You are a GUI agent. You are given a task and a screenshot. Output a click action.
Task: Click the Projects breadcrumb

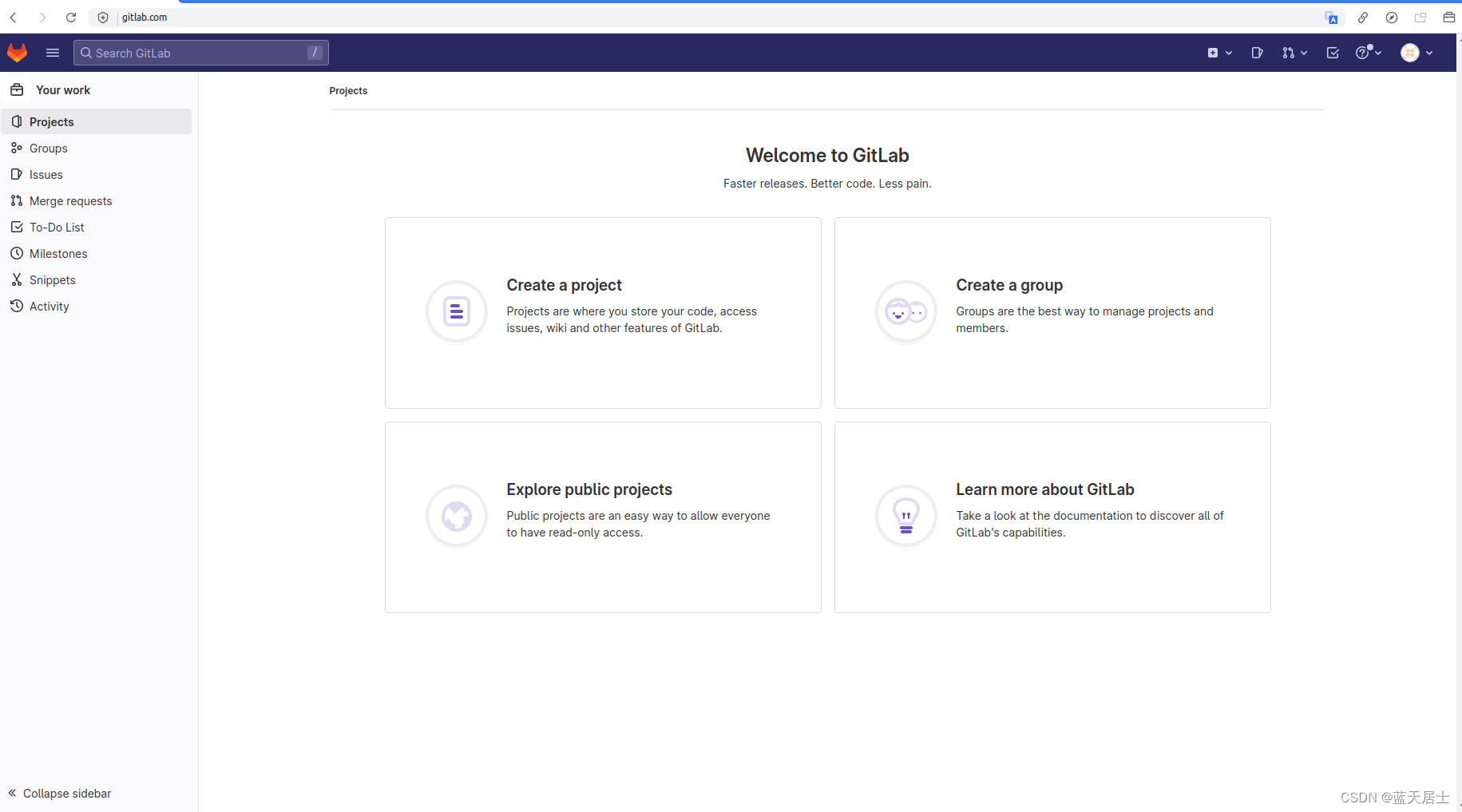(348, 91)
